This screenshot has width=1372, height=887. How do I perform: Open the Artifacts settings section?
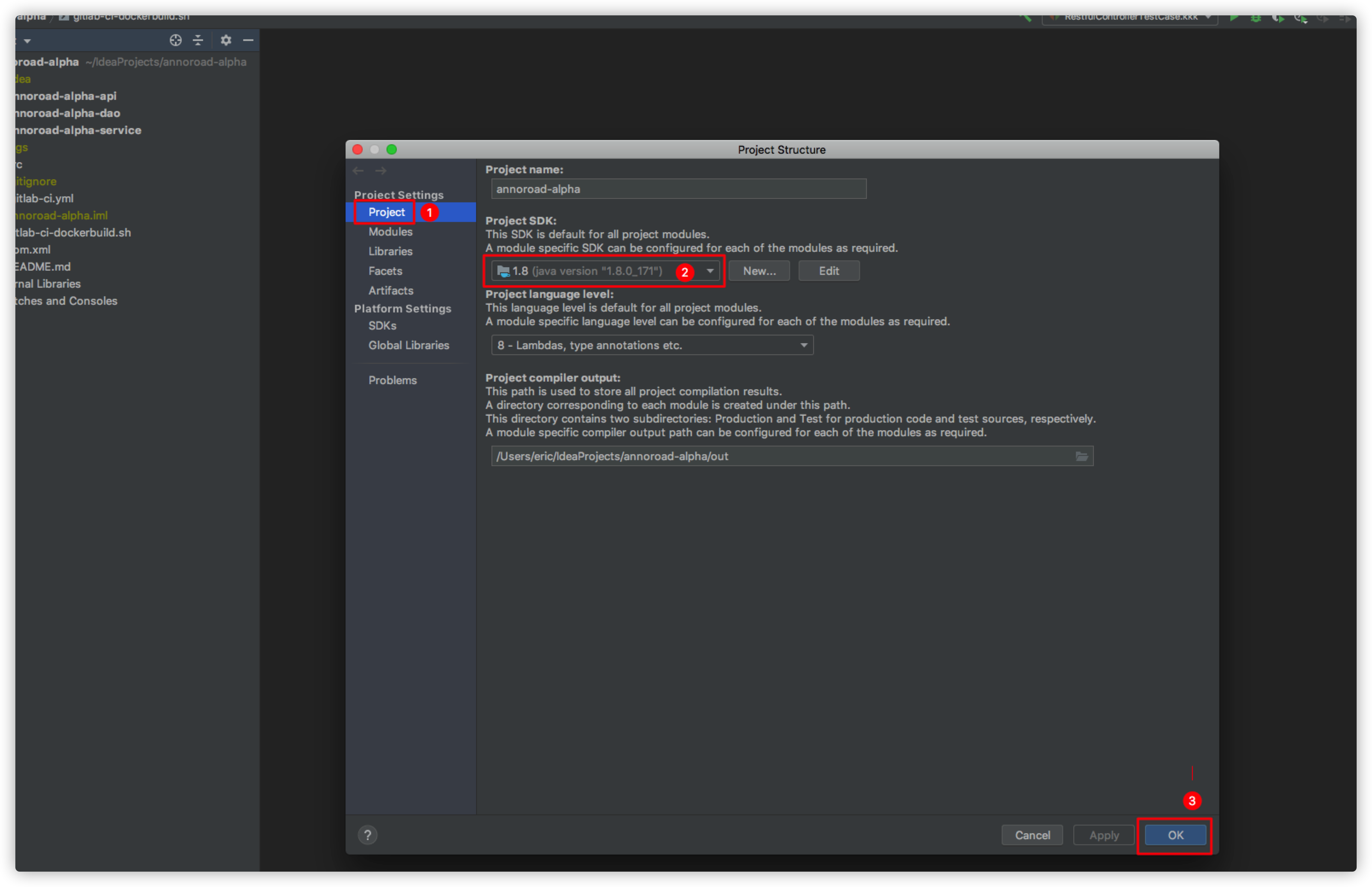(x=391, y=290)
